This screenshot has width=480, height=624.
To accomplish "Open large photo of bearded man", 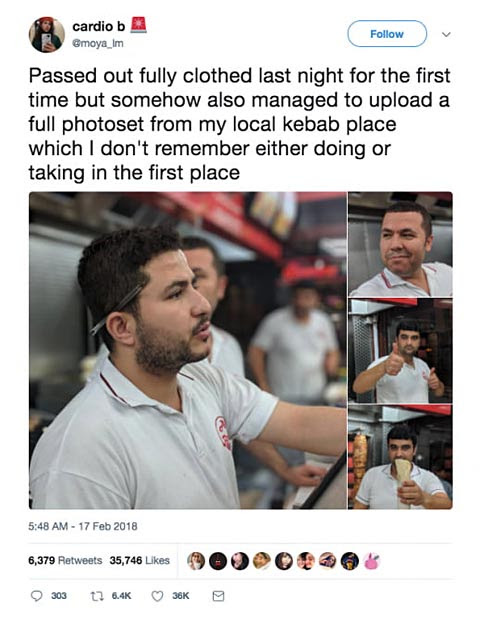I will pos(187,350).
